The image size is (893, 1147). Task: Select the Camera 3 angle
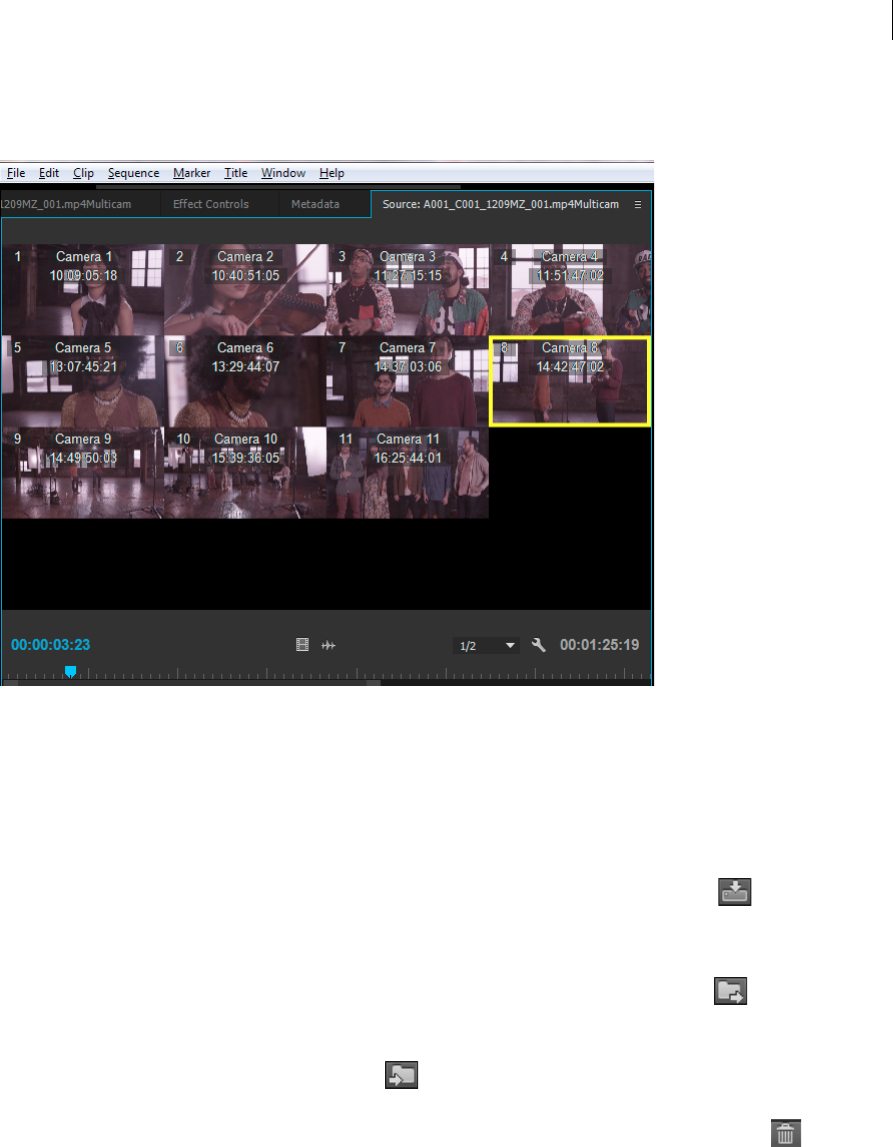(407, 290)
